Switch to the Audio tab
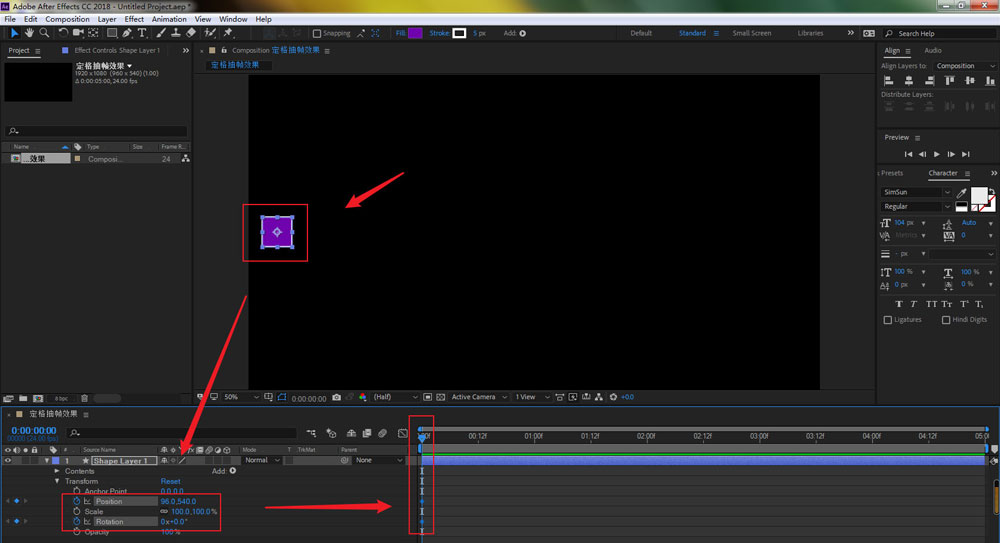This screenshot has width=1000, height=543. pos(932,50)
